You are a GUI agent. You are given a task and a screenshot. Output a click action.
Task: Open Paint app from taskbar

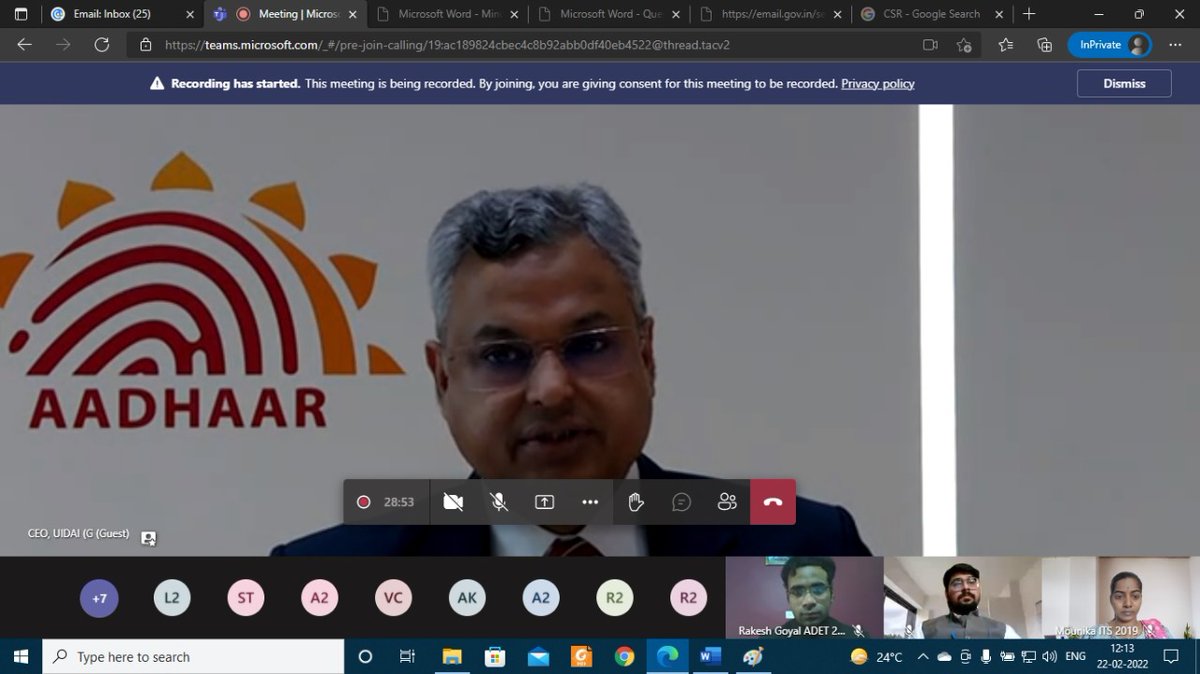(753, 657)
